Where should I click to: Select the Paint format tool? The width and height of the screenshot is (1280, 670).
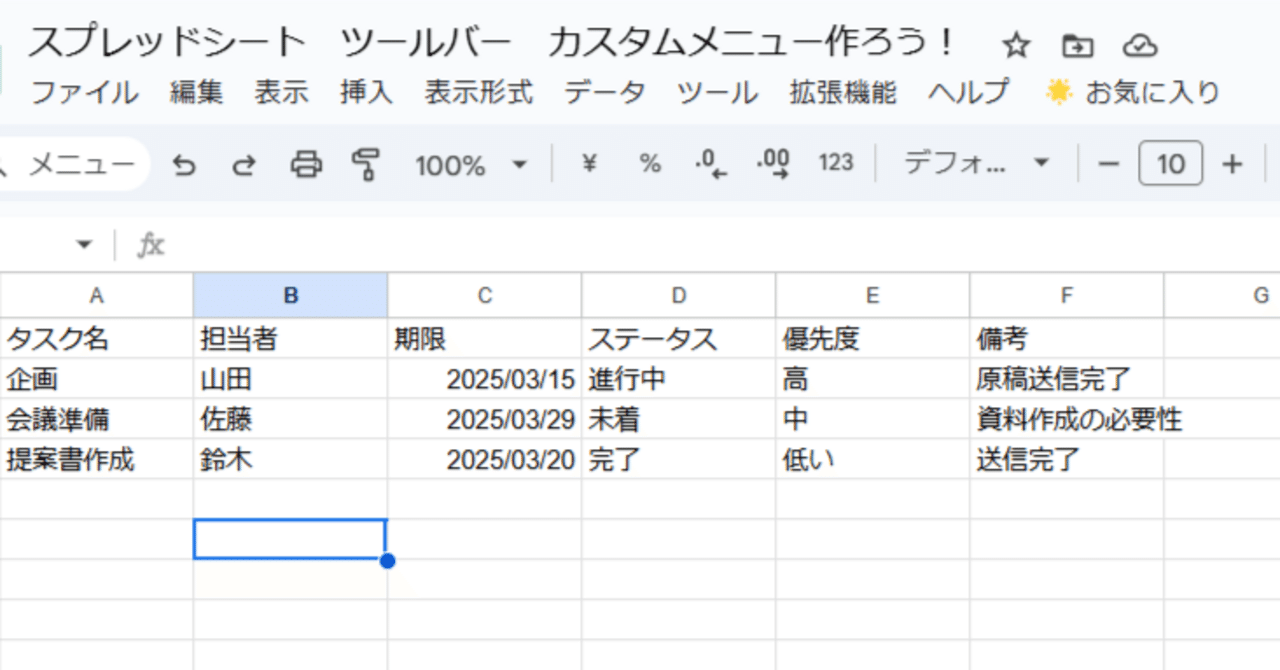point(367,164)
